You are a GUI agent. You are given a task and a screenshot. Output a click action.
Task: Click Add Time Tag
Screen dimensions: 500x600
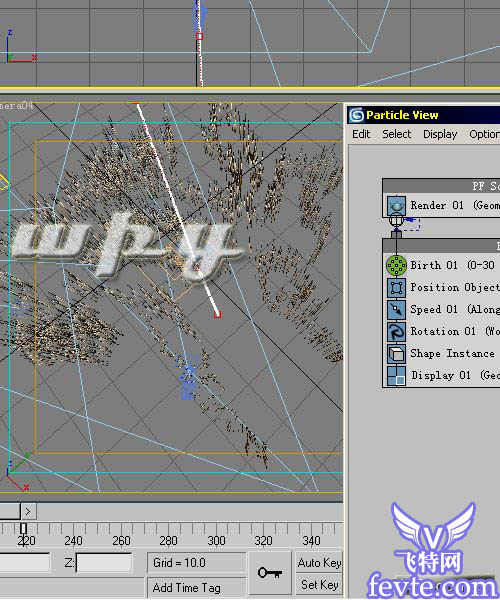click(197, 587)
